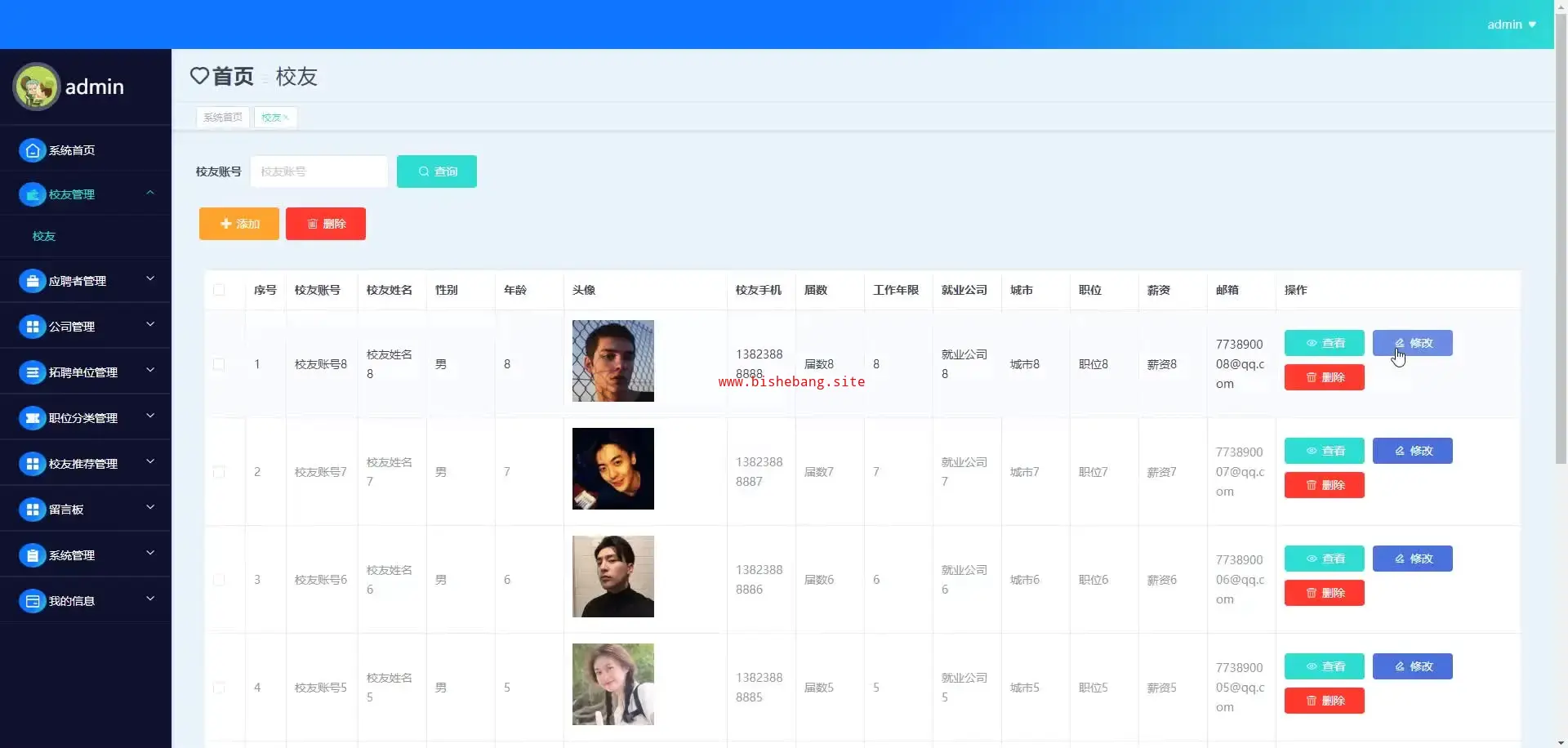Check the checkbox for row 校友账号5
The height and width of the screenshot is (748, 1568).
click(x=219, y=688)
